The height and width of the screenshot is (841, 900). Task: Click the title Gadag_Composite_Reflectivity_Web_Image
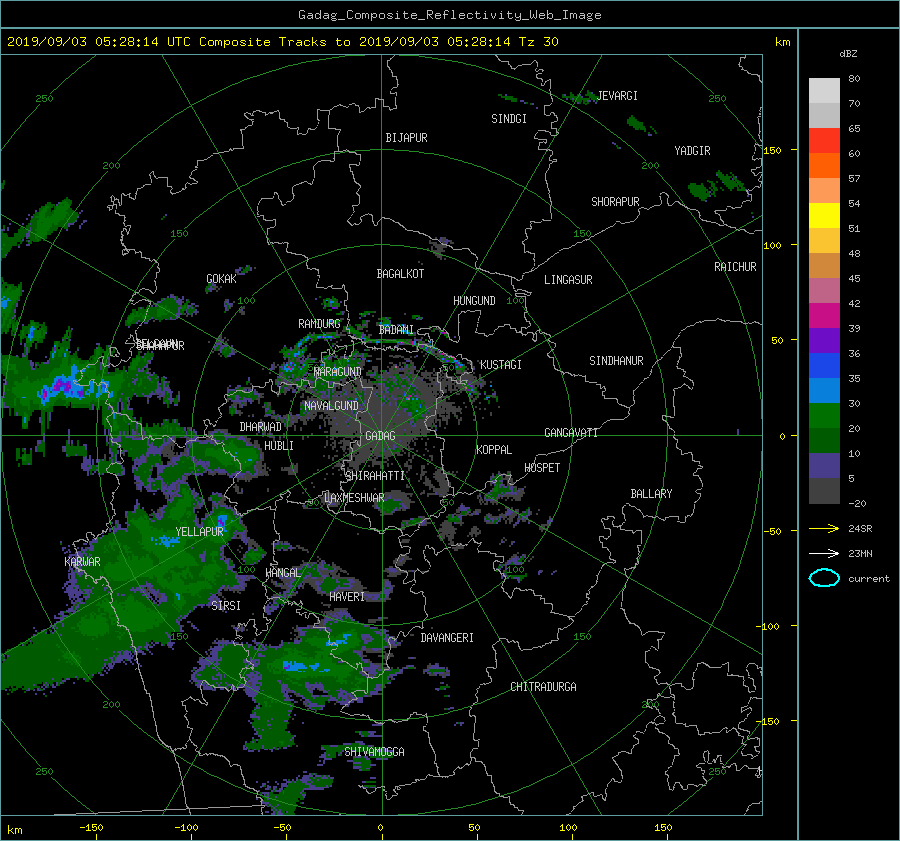click(449, 15)
